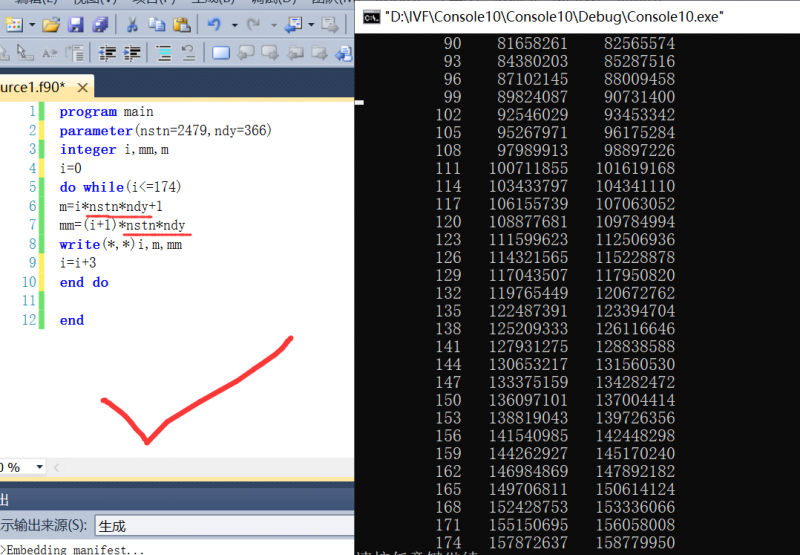800x555 pixels.
Task: Undo the last edit
Action: [213, 24]
